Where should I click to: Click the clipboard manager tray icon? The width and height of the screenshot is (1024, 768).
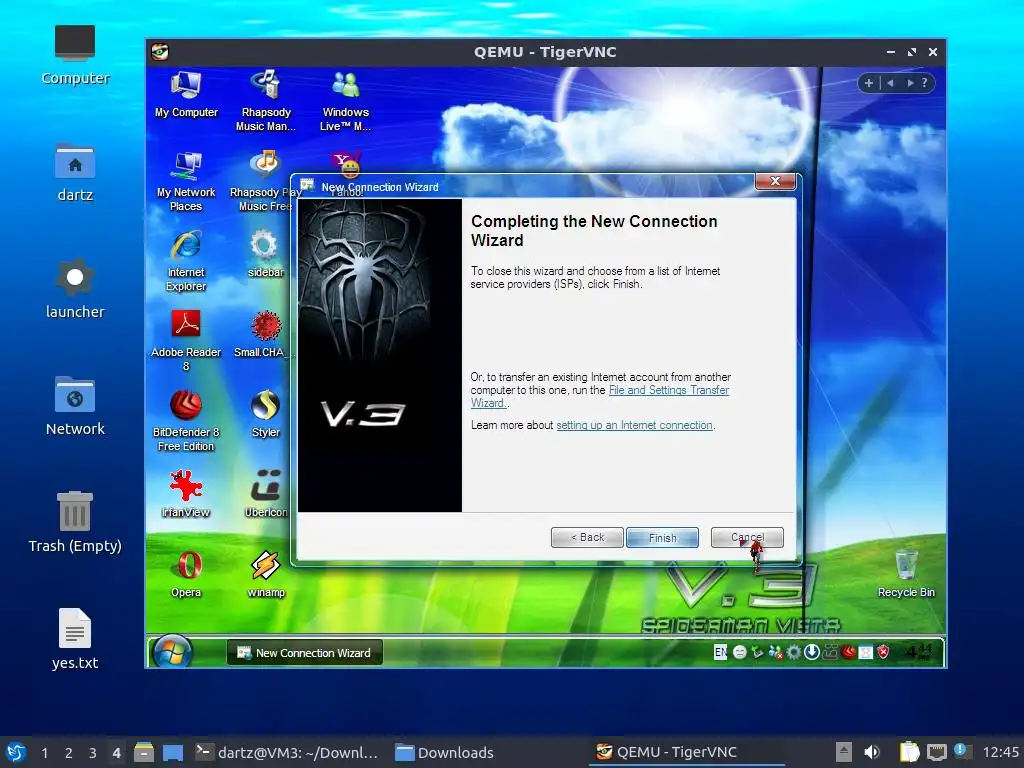(x=909, y=752)
